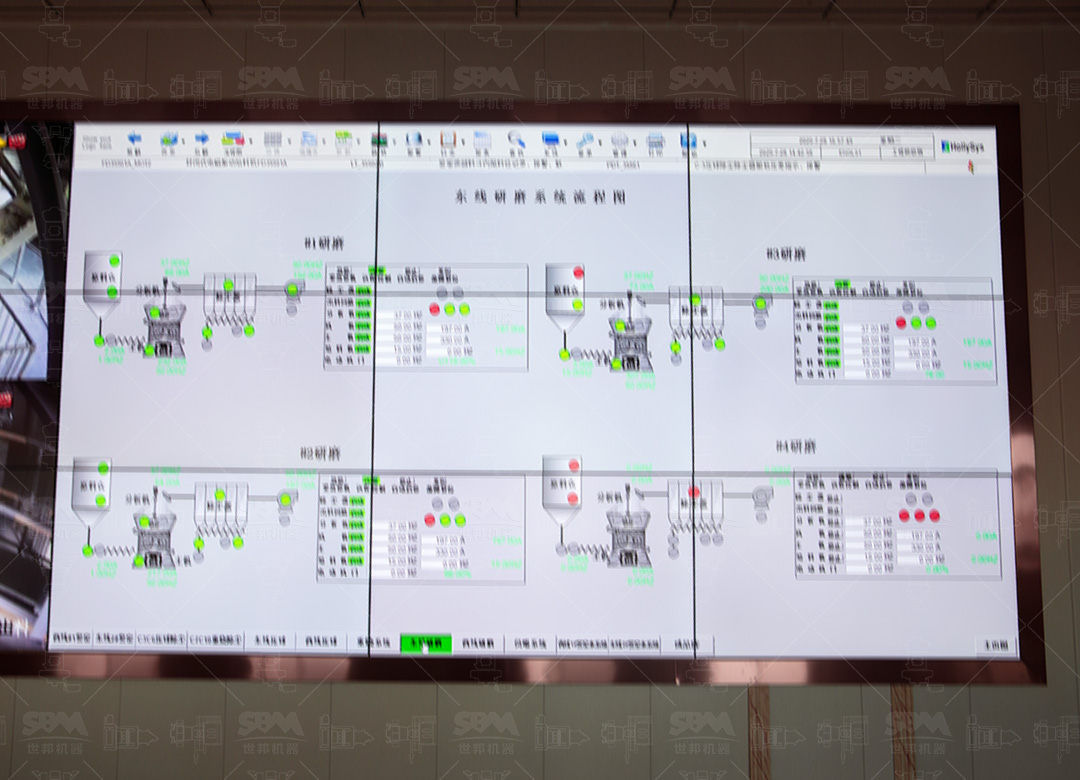The width and height of the screenshot is (1080, 780).
Task: Click the HollySys logo at top right
Action: (964, 146)
